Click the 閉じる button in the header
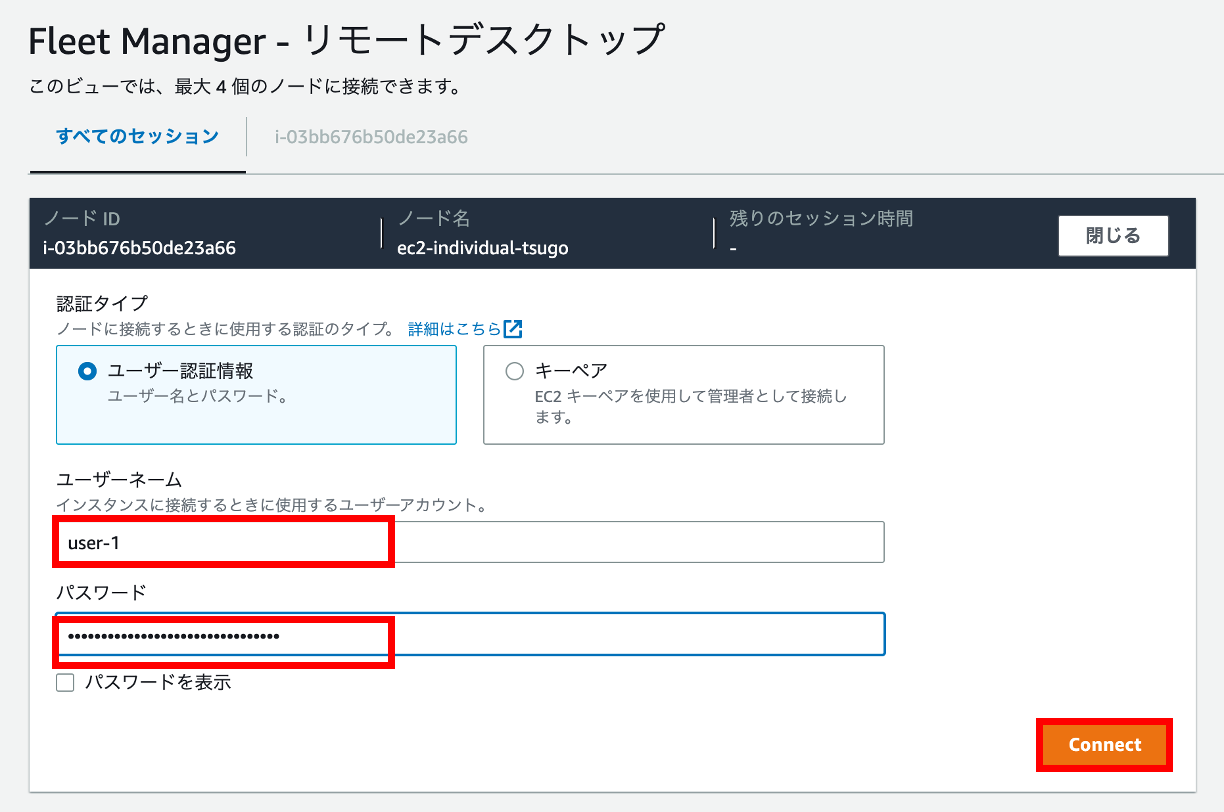The image size is (1224, 812). (x=1112, y=235)
